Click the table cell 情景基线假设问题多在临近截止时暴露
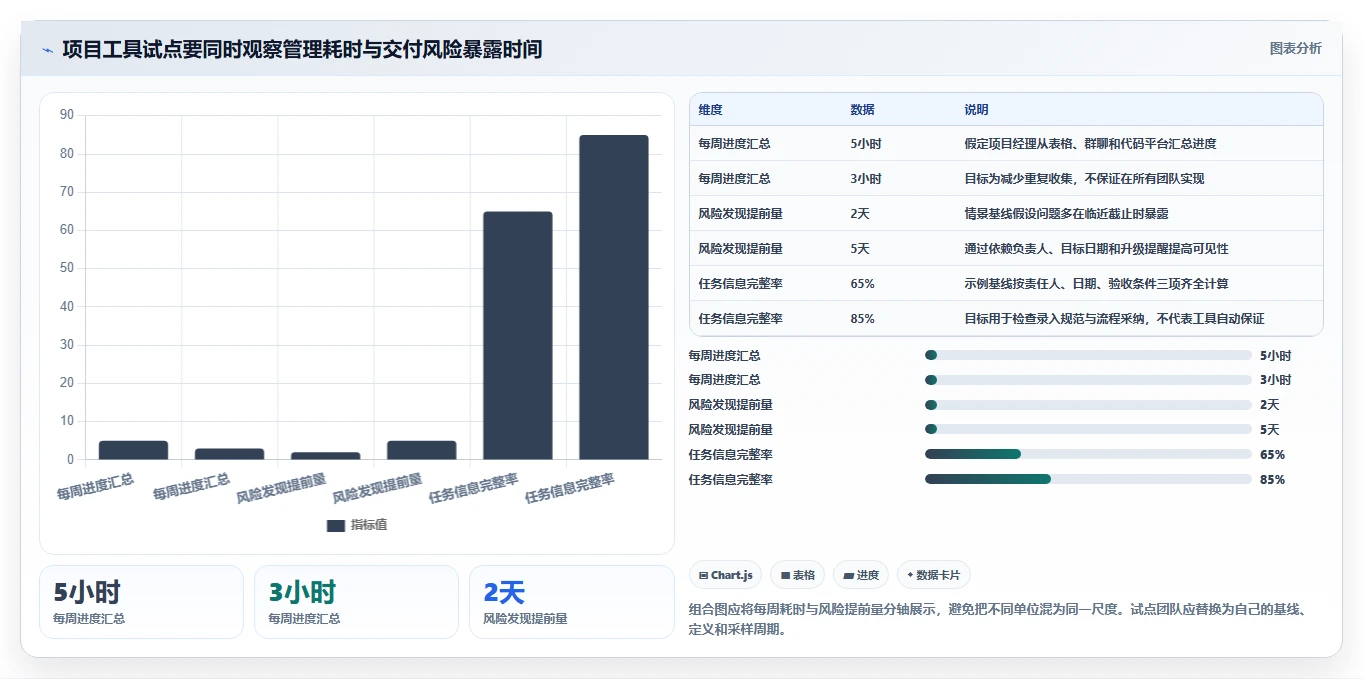 [1067, 214]
